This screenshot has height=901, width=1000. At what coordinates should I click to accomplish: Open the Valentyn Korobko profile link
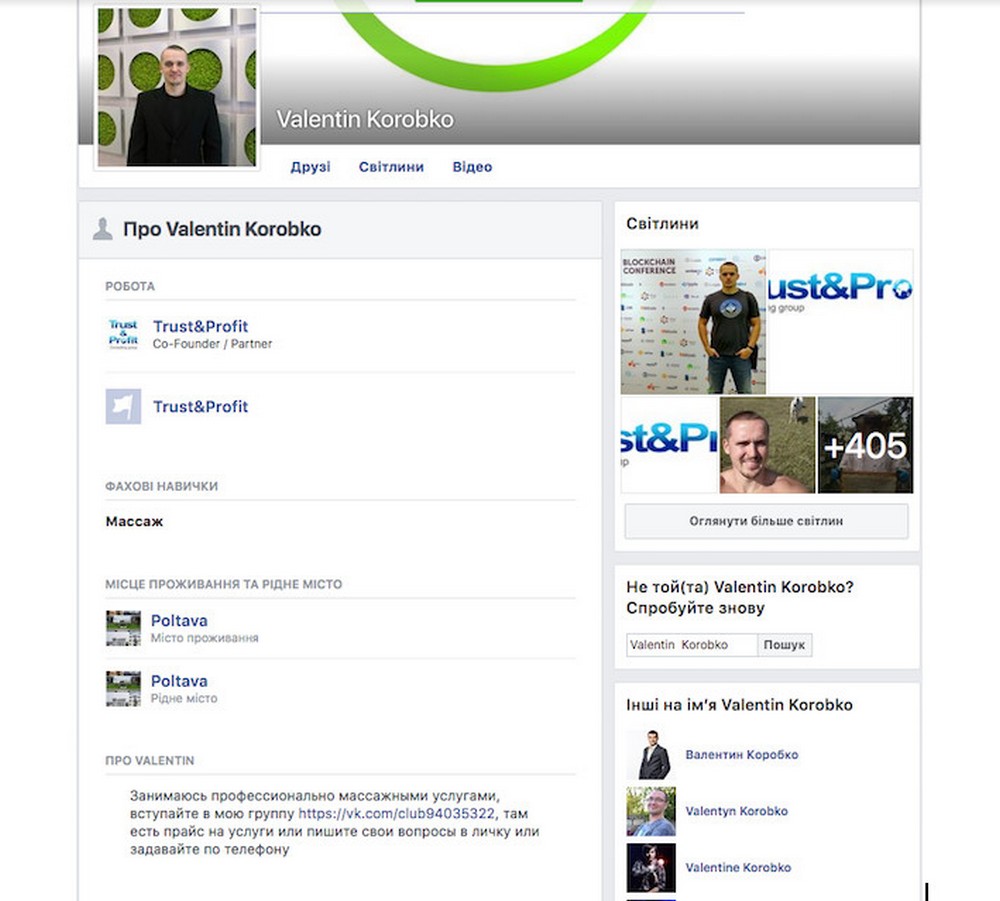coord(737,811)
